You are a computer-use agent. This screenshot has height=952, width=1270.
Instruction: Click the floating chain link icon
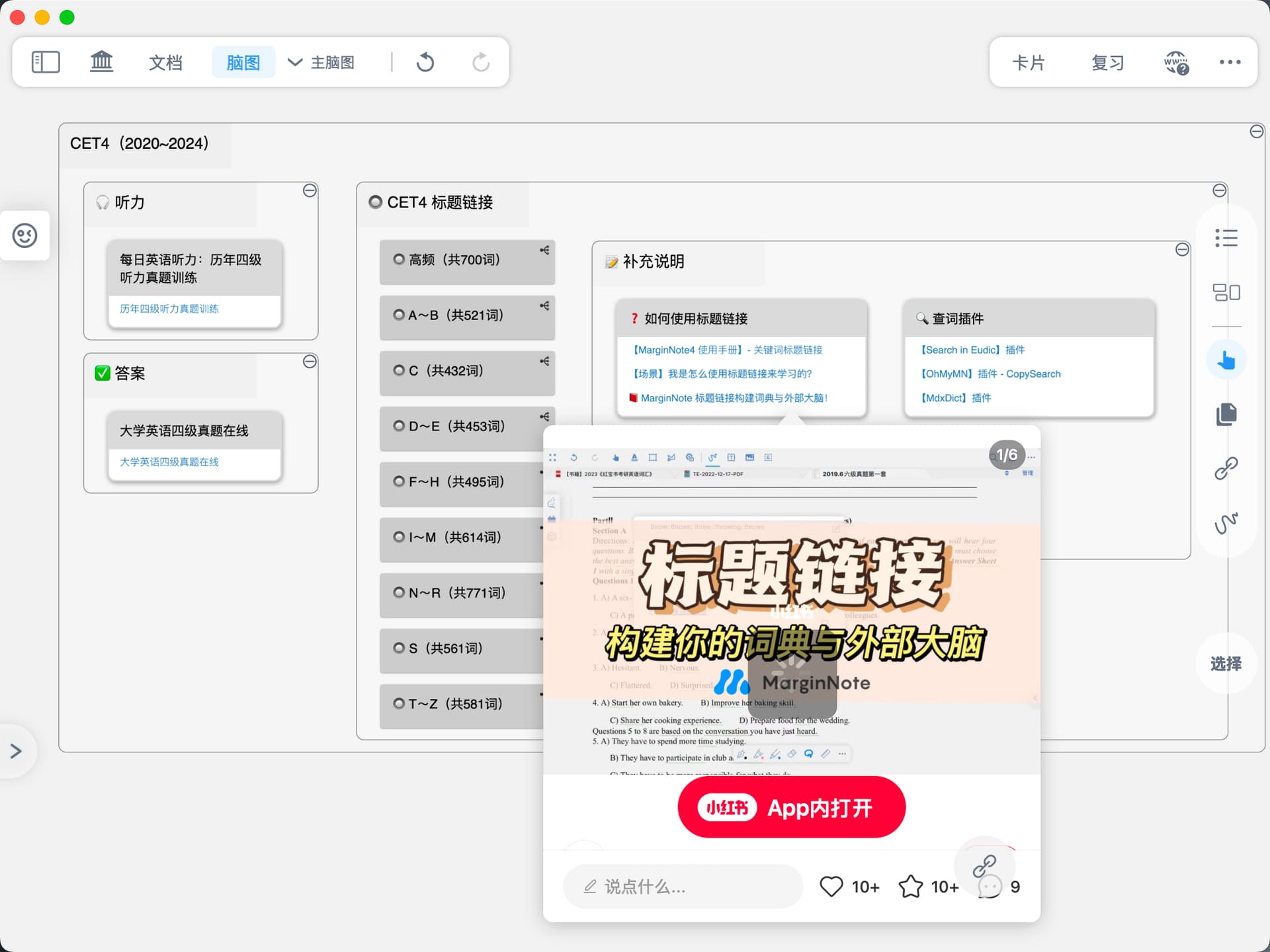[x=984, y=865]
